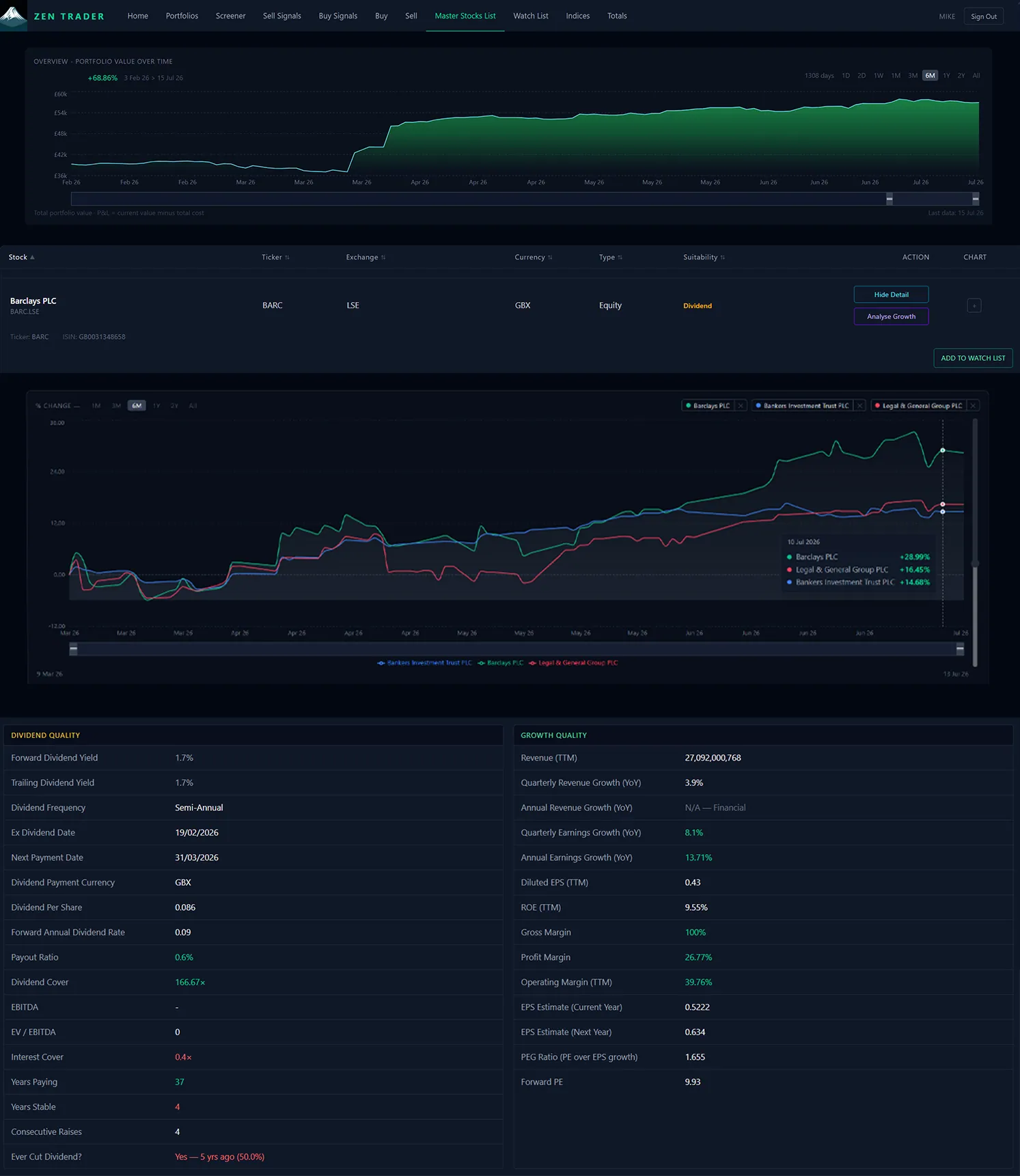Click the portfolio chart left range handle
1020x1176 pixels.
(890, 199)
